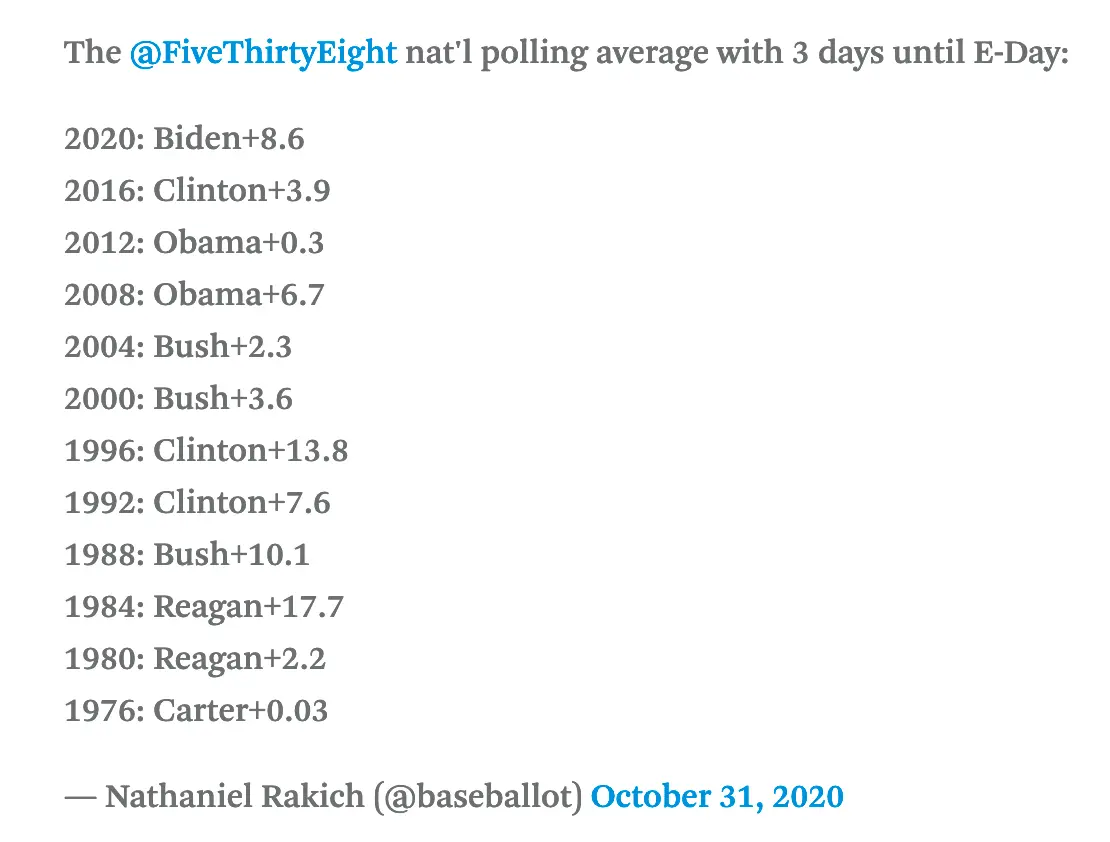Select the 2004: Bush+2.3 line
The image size is (1110, 842).
pyautogui.click(x=178, y=347)
